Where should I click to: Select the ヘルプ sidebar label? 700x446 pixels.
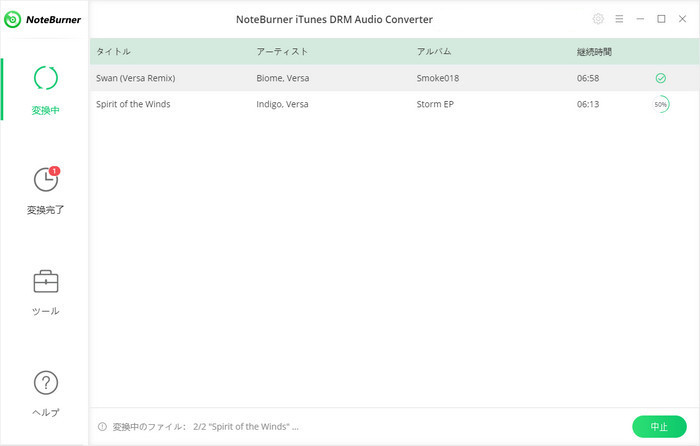click(46, 413)
